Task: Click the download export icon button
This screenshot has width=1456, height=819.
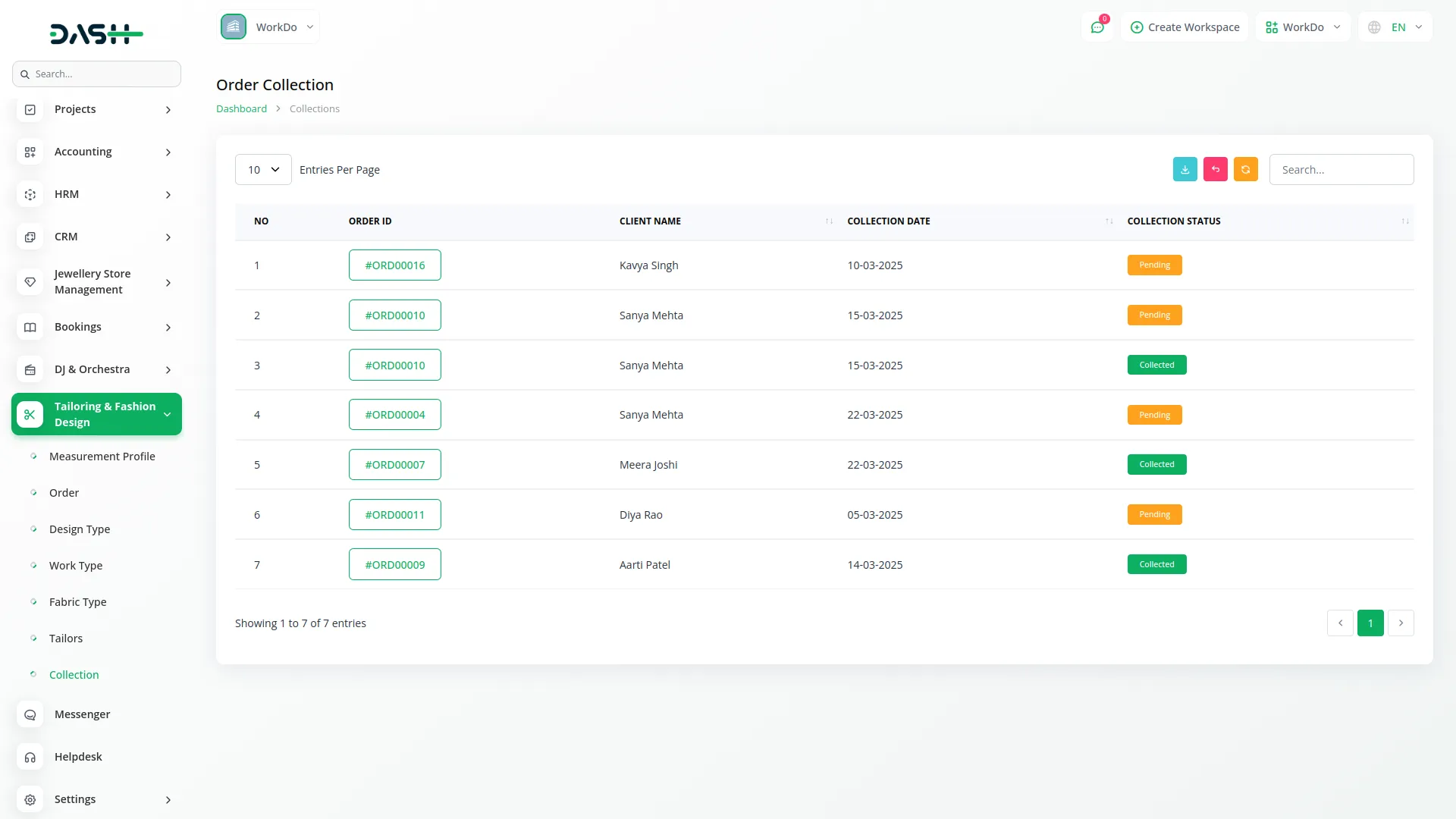Action: pos(1185,169)
